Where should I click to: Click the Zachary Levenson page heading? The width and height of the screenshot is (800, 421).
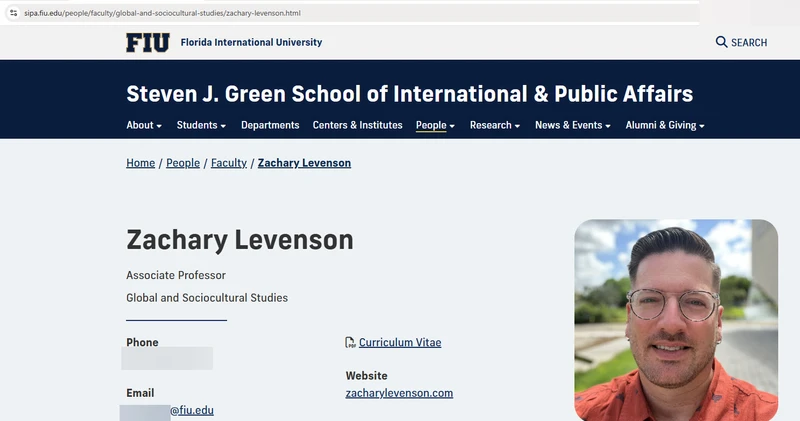(x=240, y=240)
